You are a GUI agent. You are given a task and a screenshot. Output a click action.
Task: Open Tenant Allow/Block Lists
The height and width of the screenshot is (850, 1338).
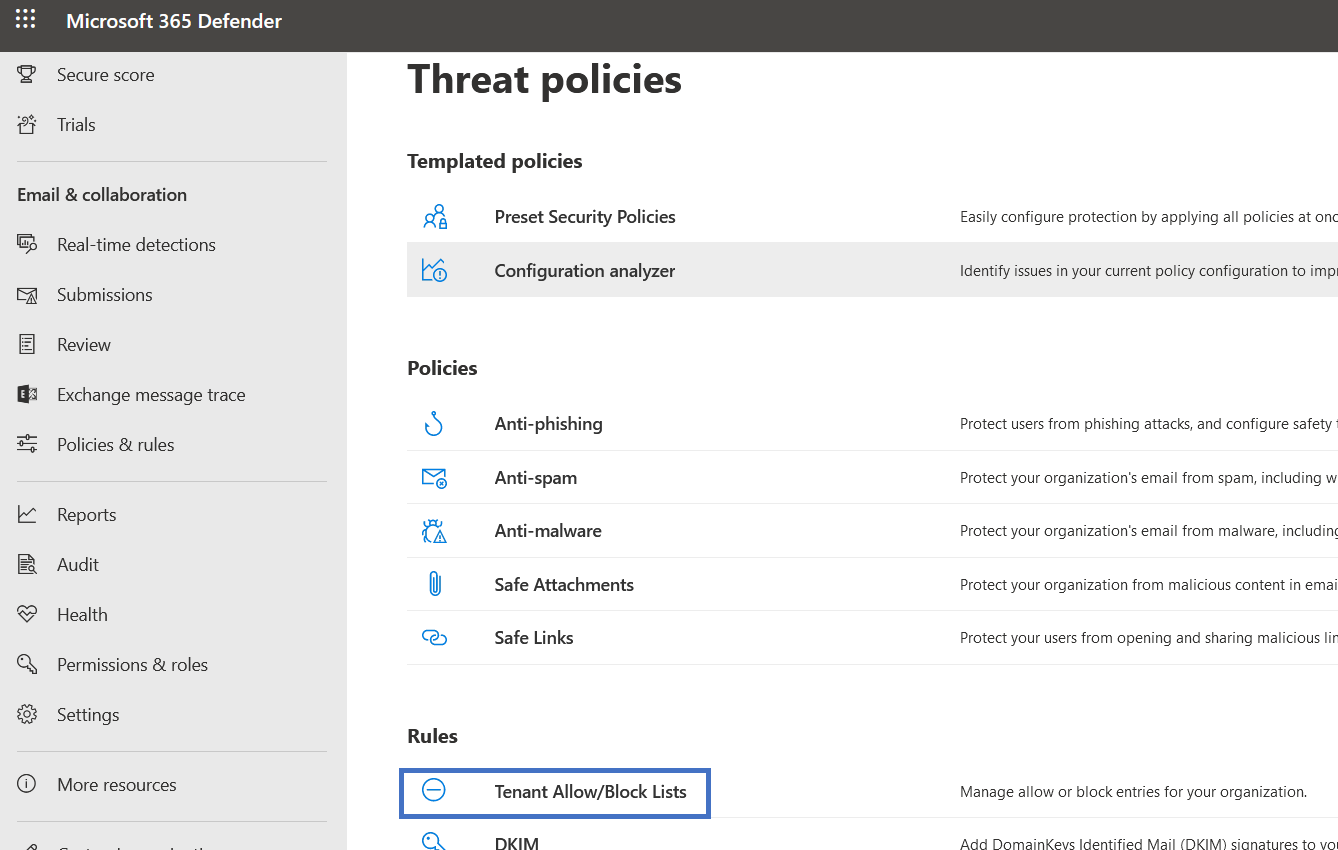590,792
